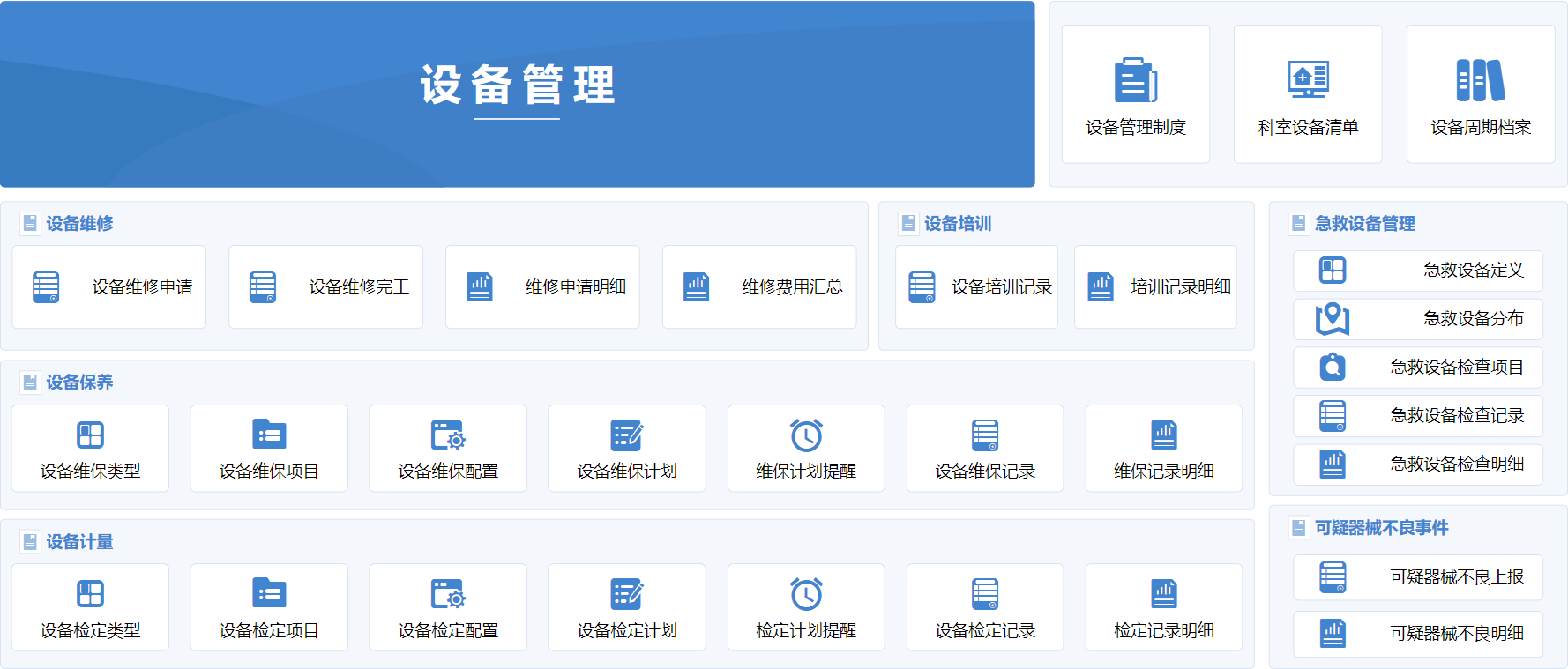
Task: Click the 检定记录明细 chart icon
Action: (x=1164, y=594)
